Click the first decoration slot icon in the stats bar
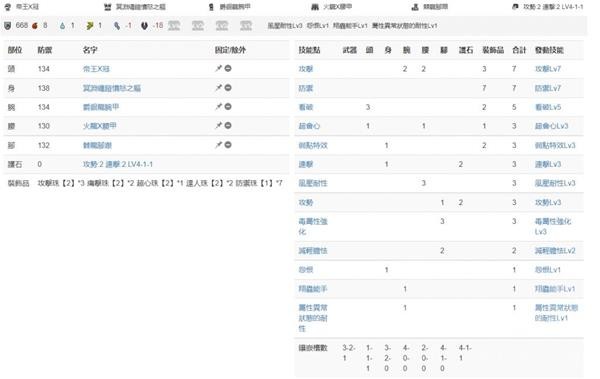 click(174, 26)
